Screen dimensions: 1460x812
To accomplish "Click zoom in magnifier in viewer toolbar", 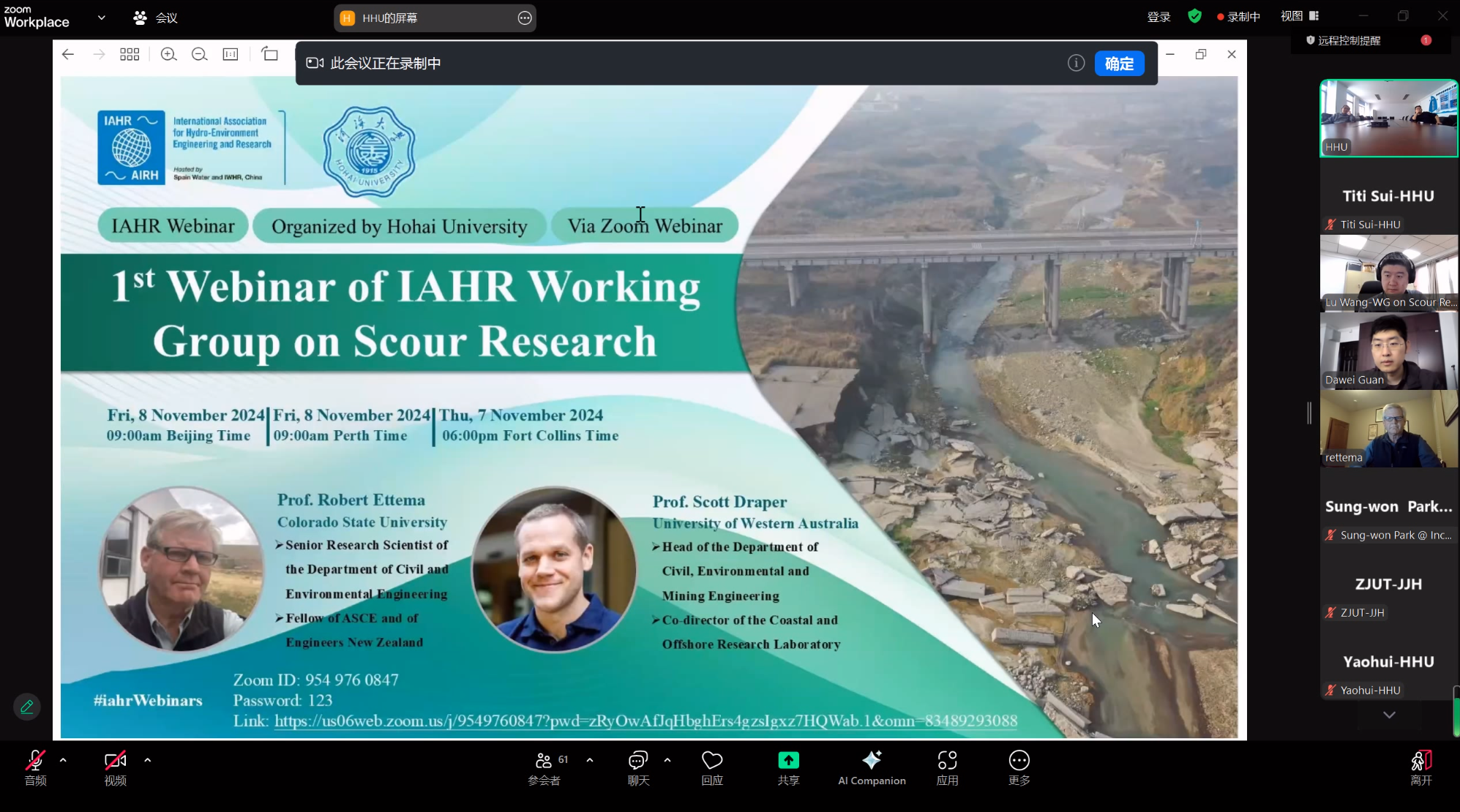I will click(x=168, y=55).
